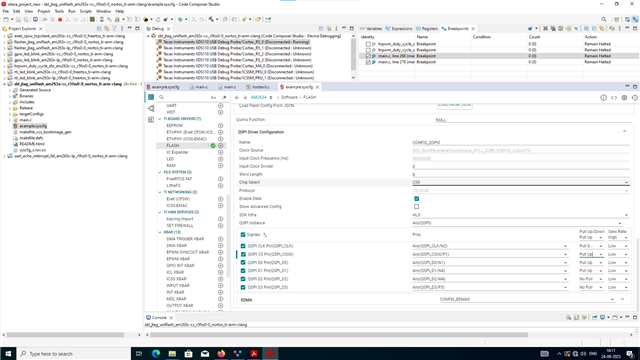This screenshot has height=360, width=640.
Task: Open EDMA CONFIG_EDMA0 dropdown
Action: [x=527, y=299]
